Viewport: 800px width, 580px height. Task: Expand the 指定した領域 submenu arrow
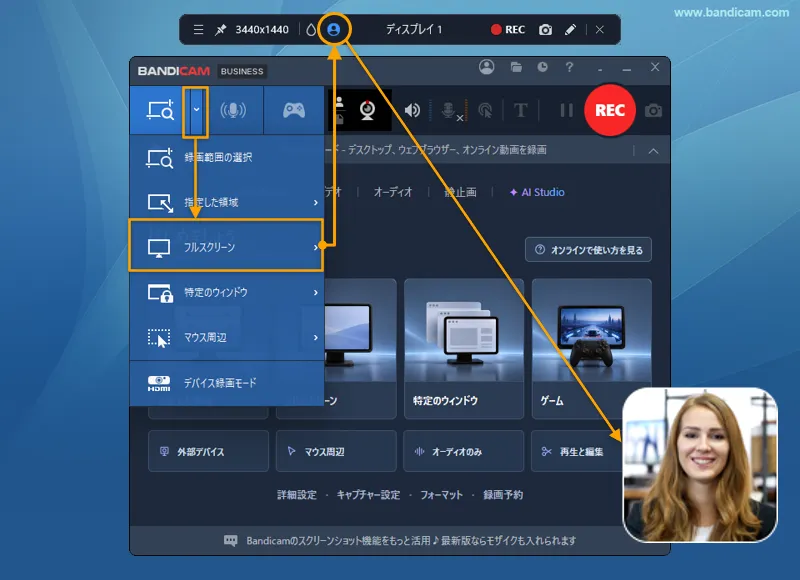[x=316, y=203]
